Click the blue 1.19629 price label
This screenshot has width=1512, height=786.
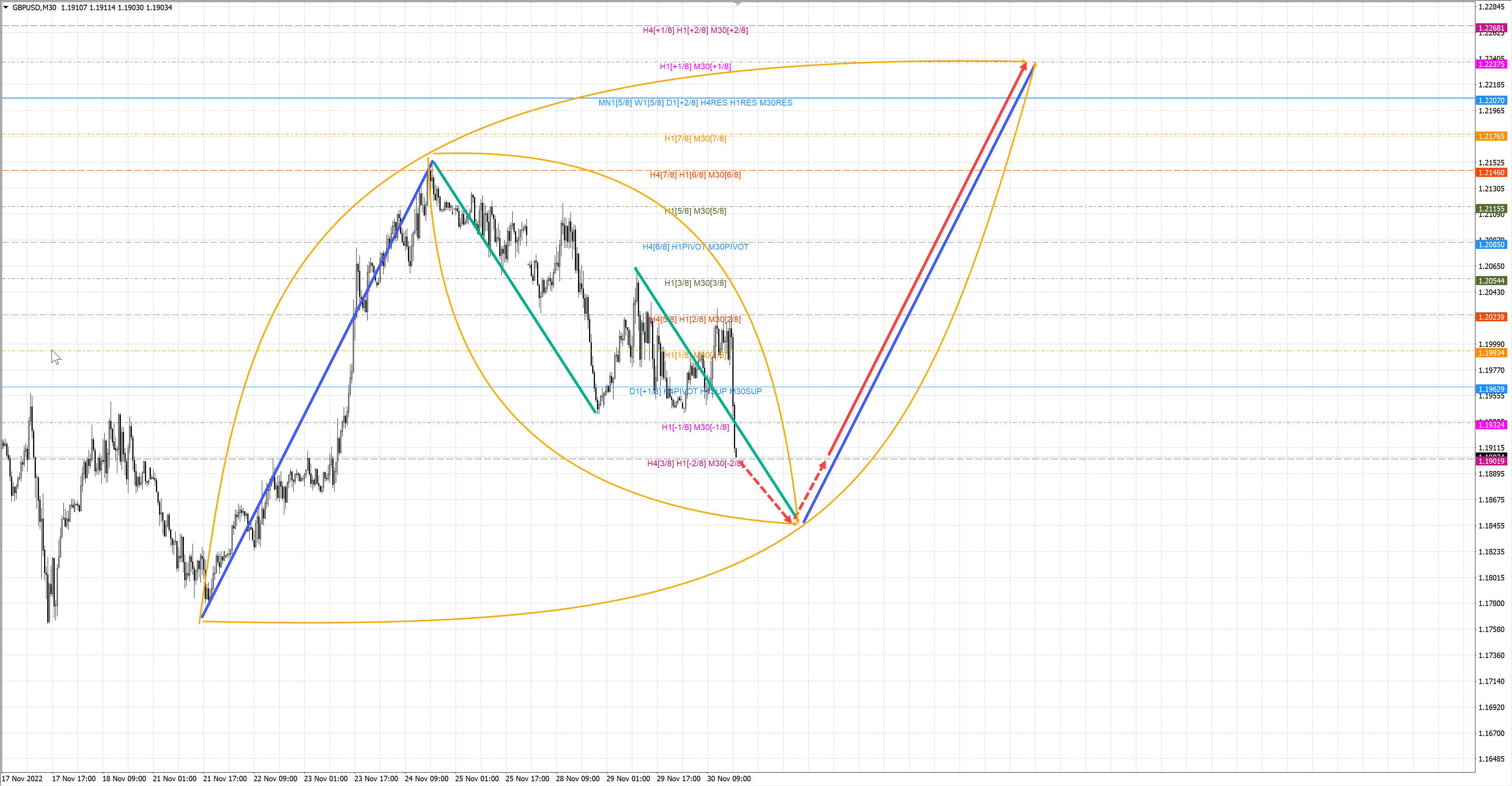1491,389
